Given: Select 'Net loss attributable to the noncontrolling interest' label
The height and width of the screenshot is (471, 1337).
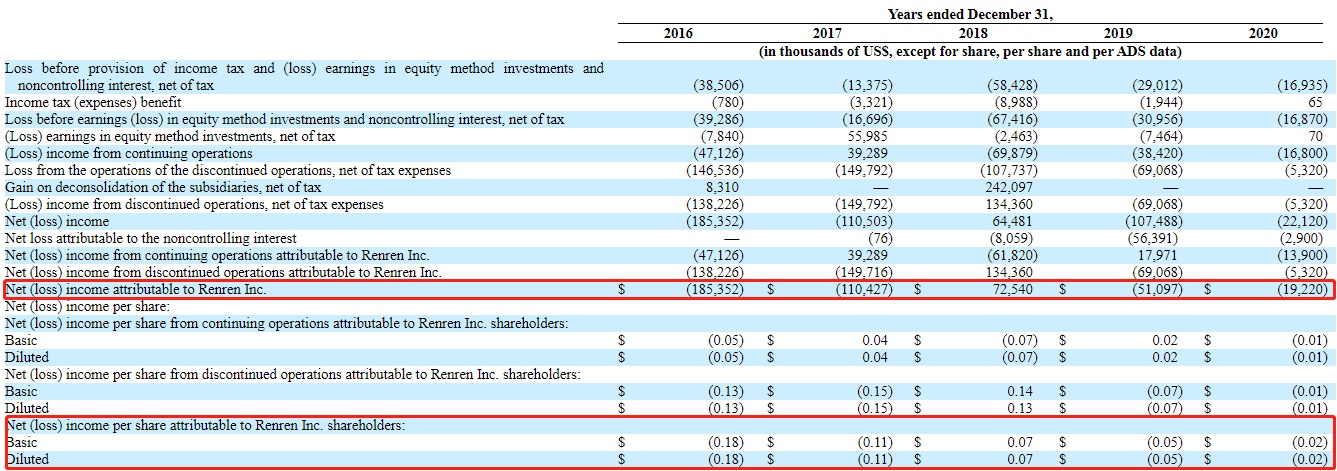Looking at the screenshot, I should 151,238.
